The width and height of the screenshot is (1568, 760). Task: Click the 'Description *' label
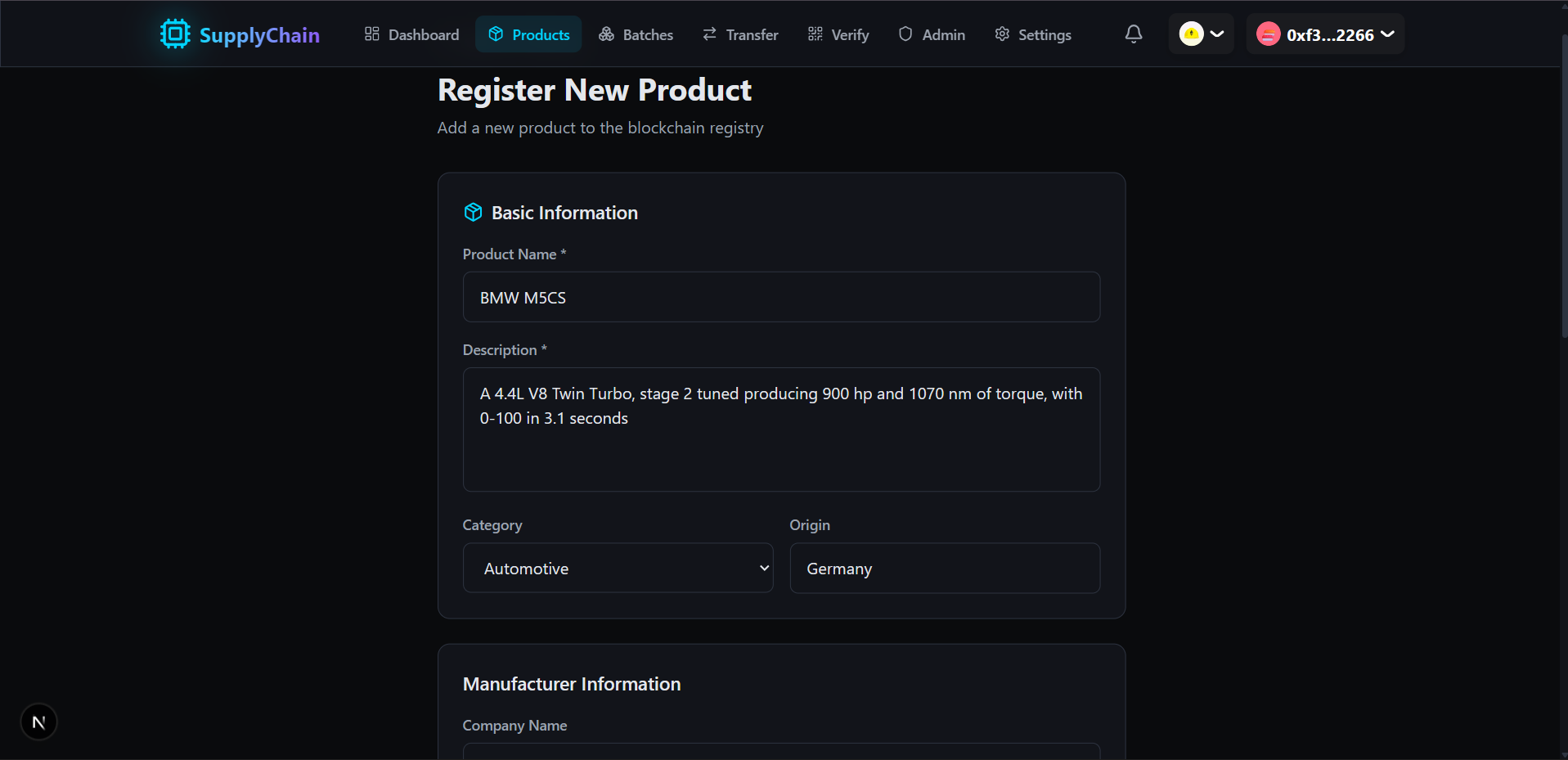coord(505,350)
